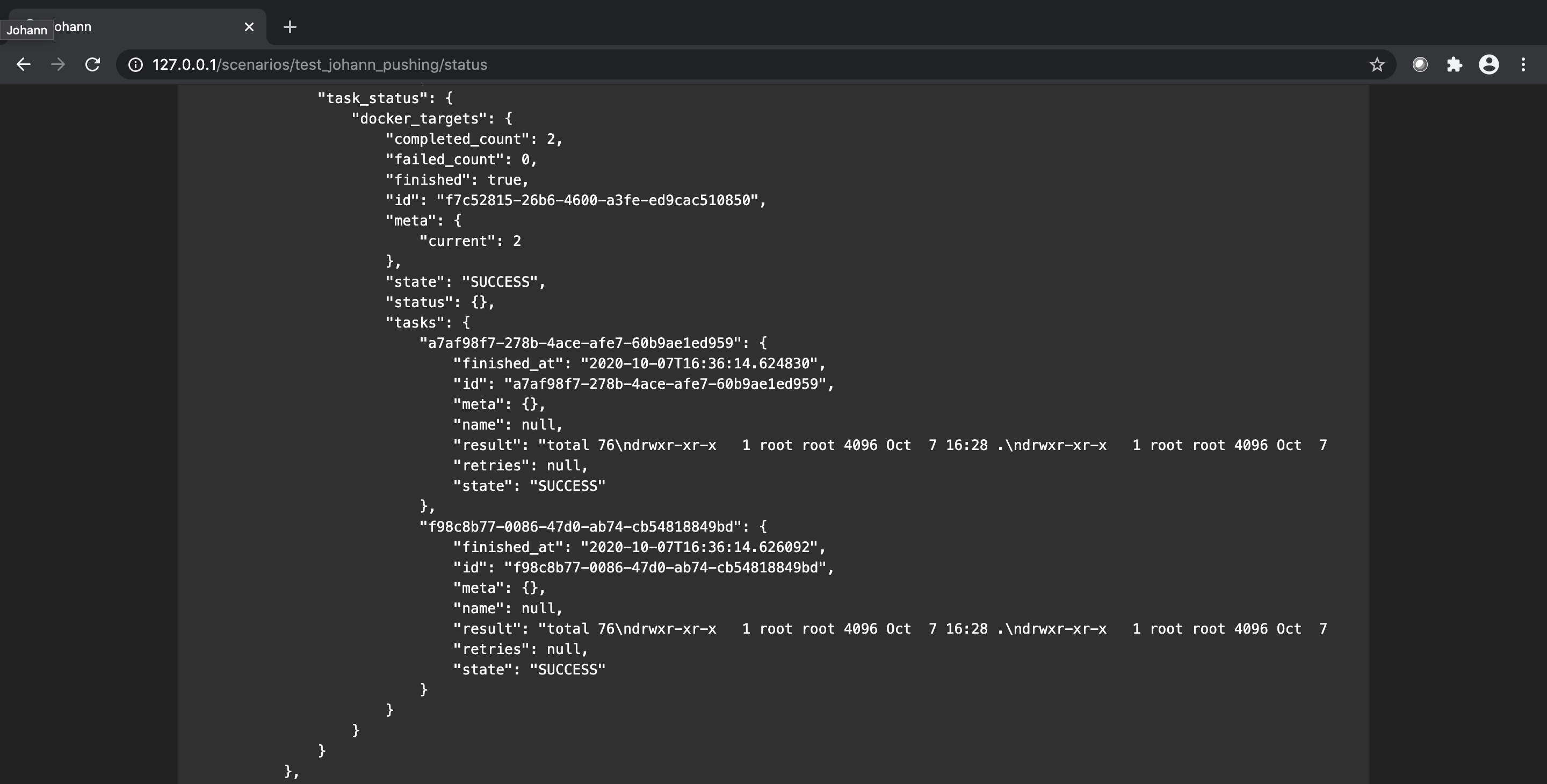1547x784 pixels.
Task: Click "state": "SUCCESS" under task a7af98f7
Action: [529, 485]
